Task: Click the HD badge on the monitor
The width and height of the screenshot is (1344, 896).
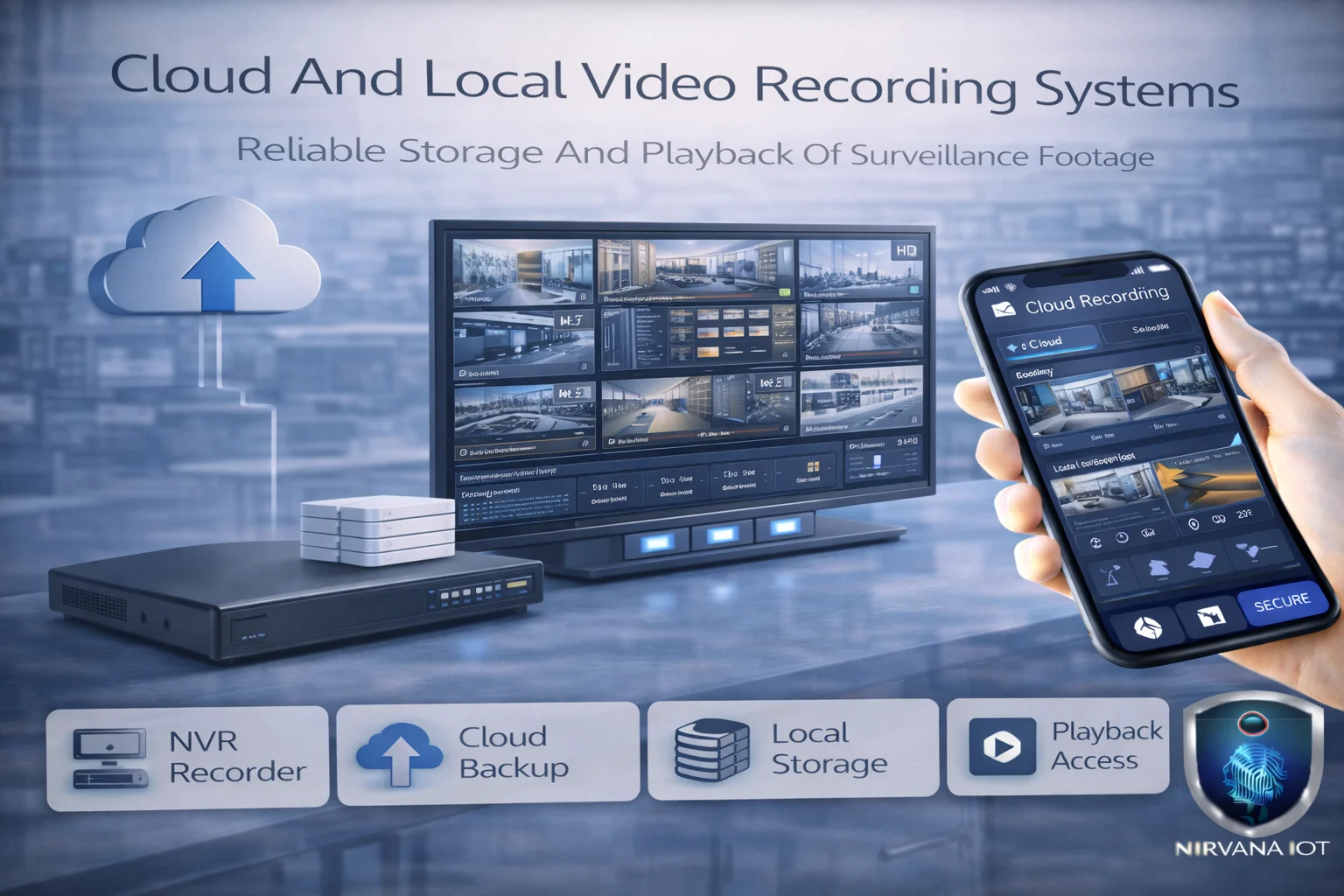Action: [906, 251]
